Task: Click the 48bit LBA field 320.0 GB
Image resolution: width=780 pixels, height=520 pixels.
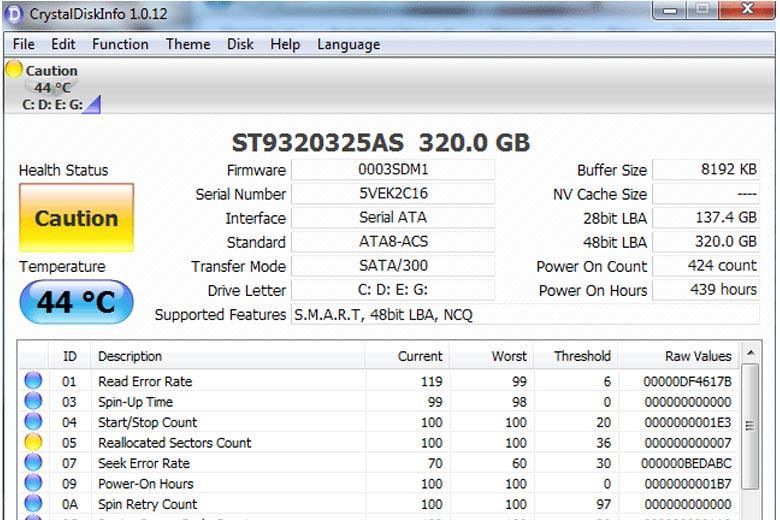Action: 706,241
